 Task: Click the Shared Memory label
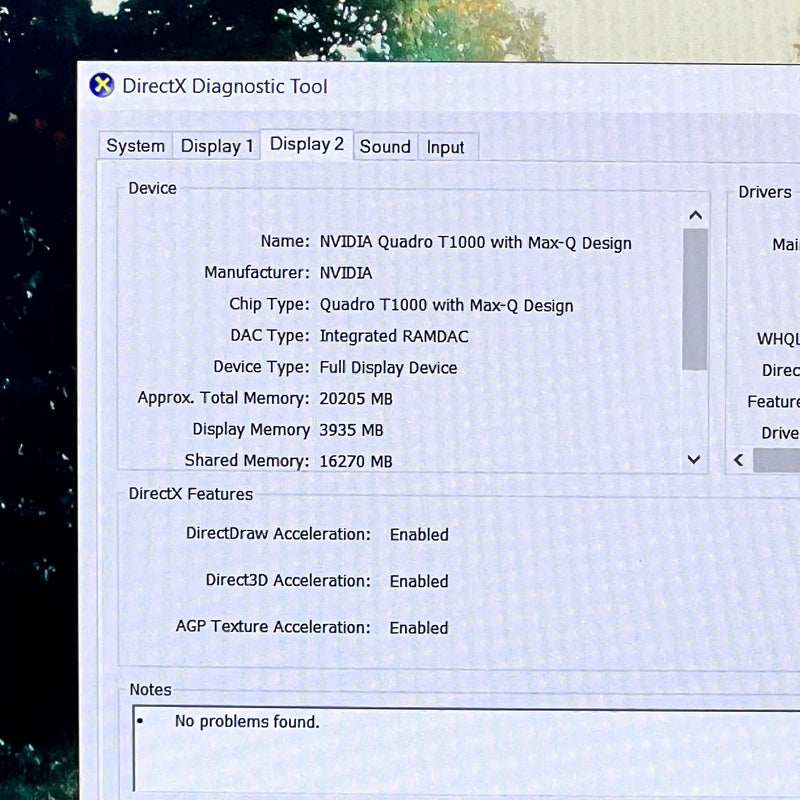[x=247, y=460]
